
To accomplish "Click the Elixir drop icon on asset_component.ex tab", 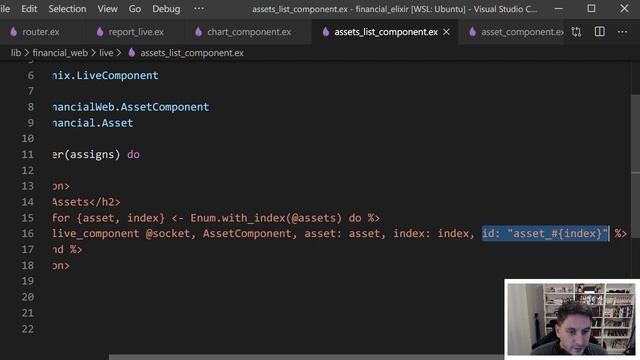I will (473, 32).
